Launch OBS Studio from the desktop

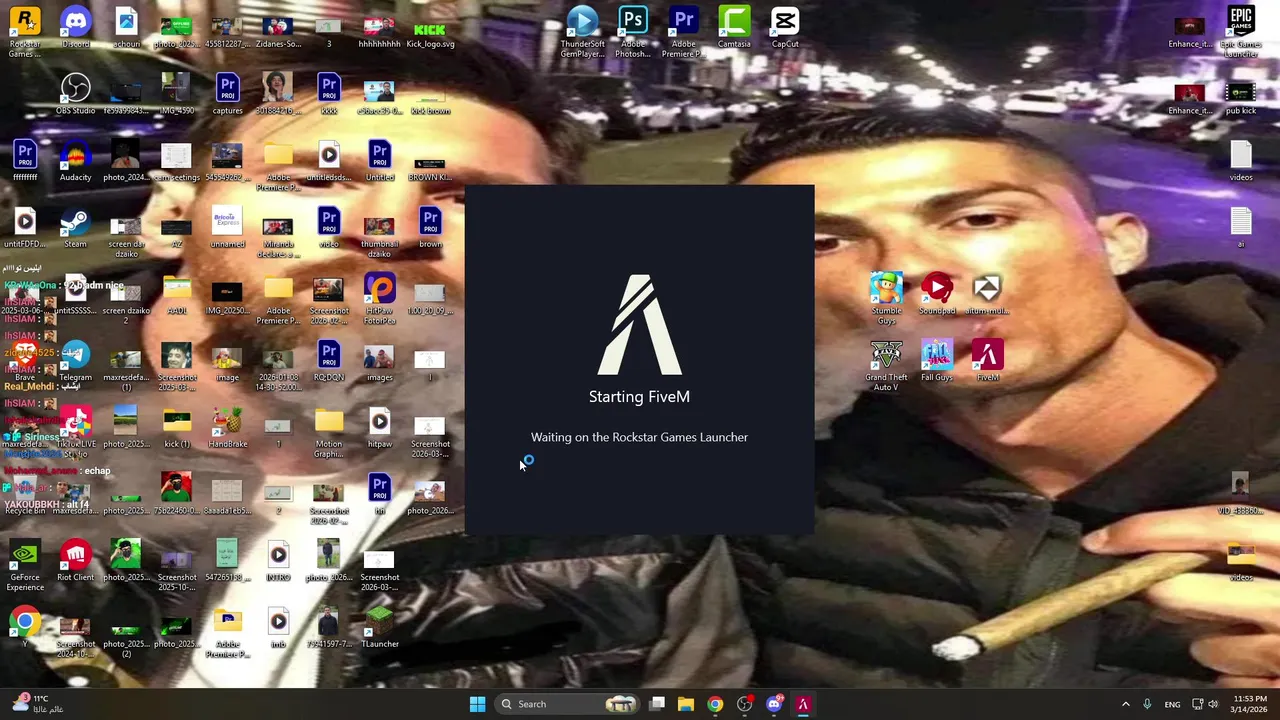pos(75,95)
